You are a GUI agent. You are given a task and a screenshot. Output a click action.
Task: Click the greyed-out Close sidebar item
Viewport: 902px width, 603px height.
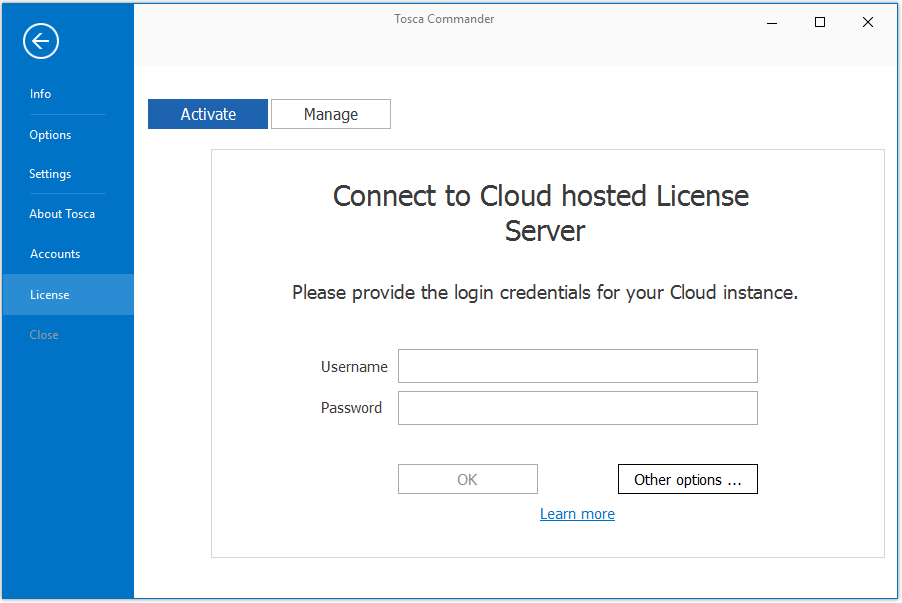tap(44, 335)
